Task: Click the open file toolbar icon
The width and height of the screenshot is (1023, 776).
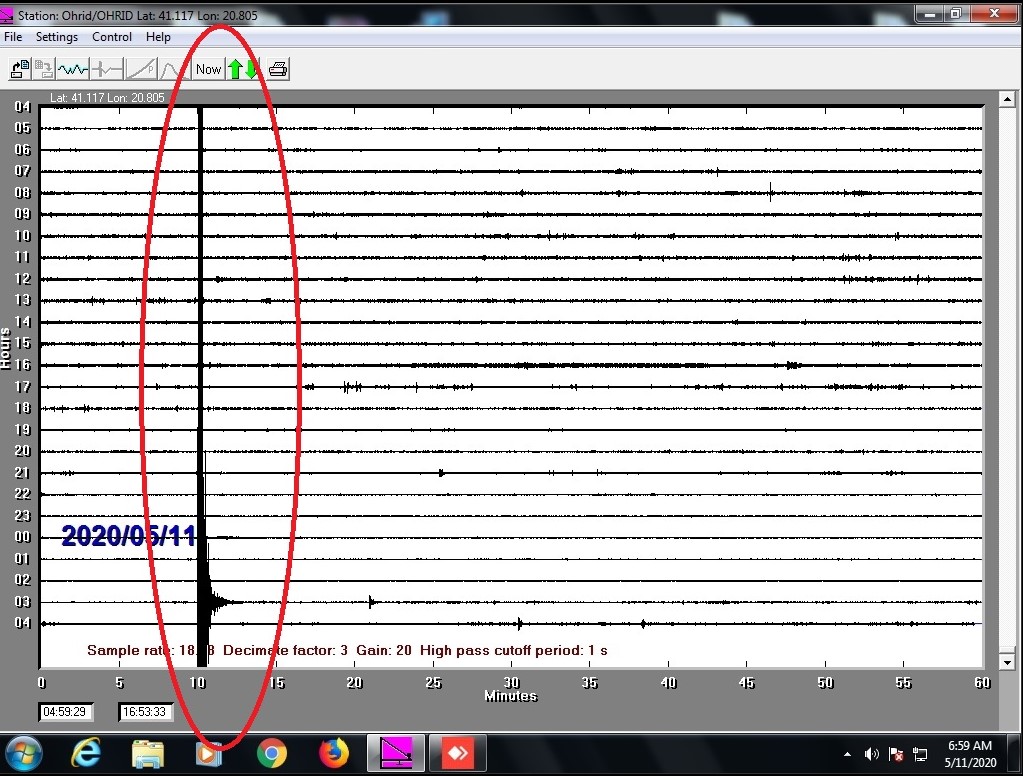Action: point(19,69)
